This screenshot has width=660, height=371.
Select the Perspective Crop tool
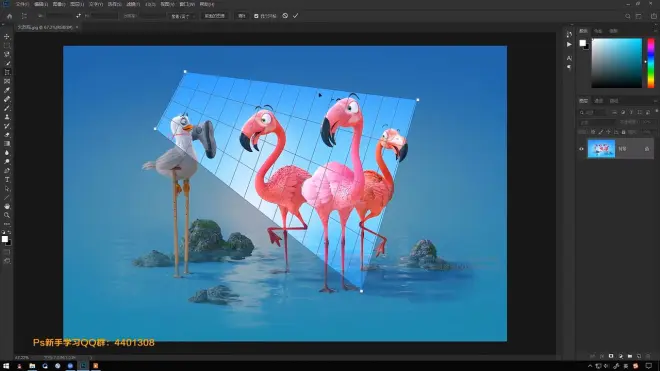click(7, 72)
